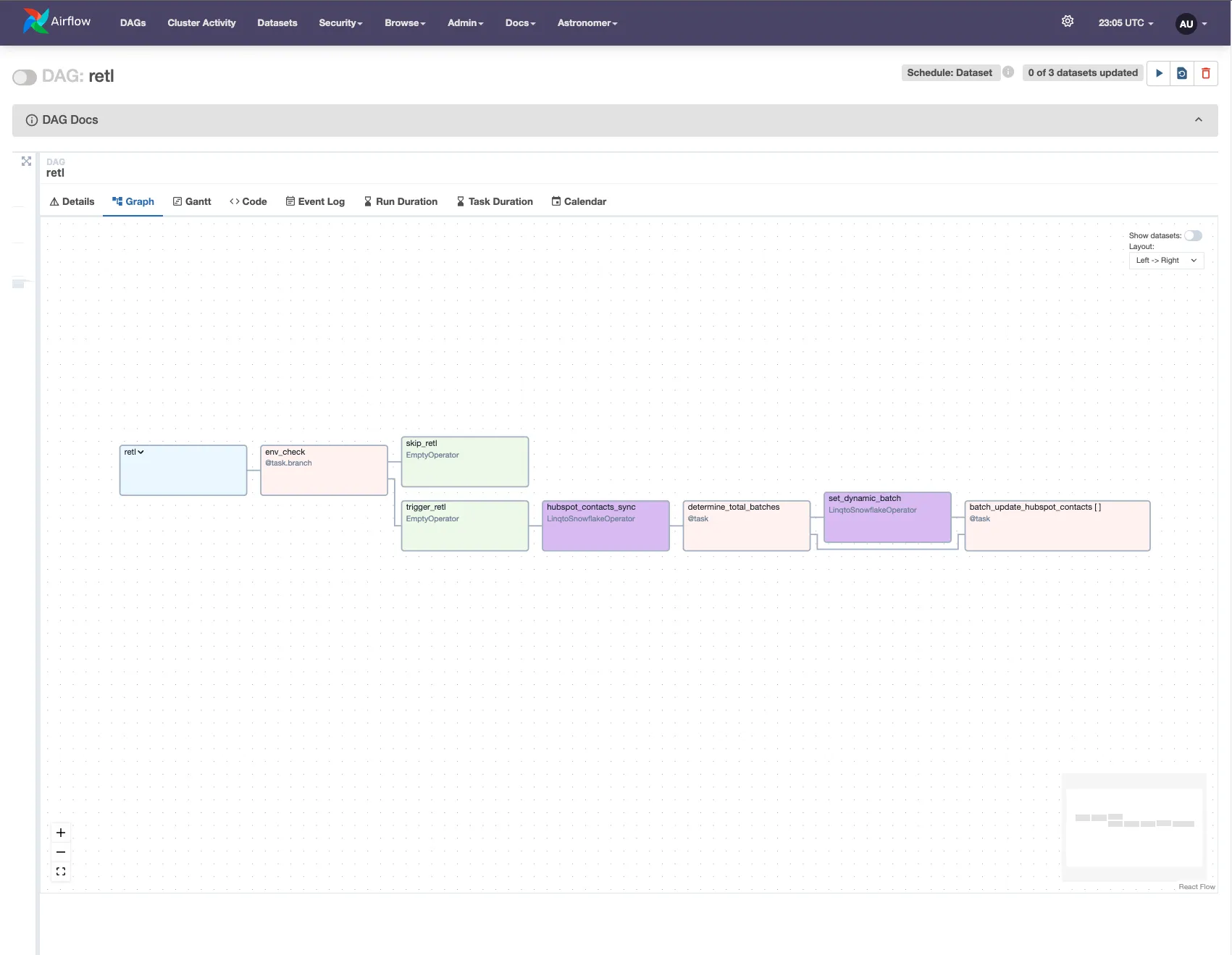Open the settings gear in the navbar
This screenshot has height=955, width=1232.
(1068, 22)
